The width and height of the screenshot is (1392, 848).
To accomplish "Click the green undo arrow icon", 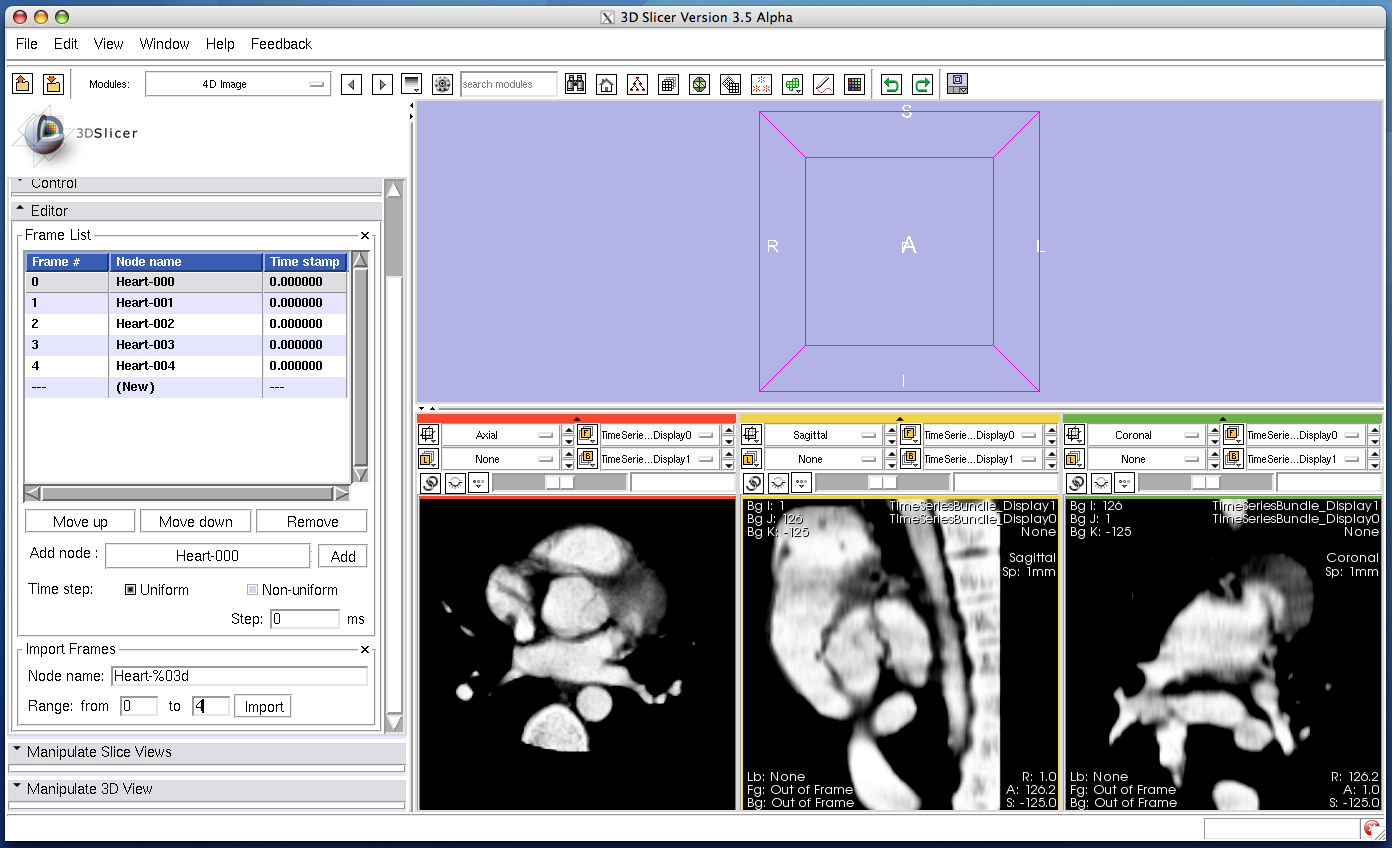I will pyautogui.click(x=891, y=85).
